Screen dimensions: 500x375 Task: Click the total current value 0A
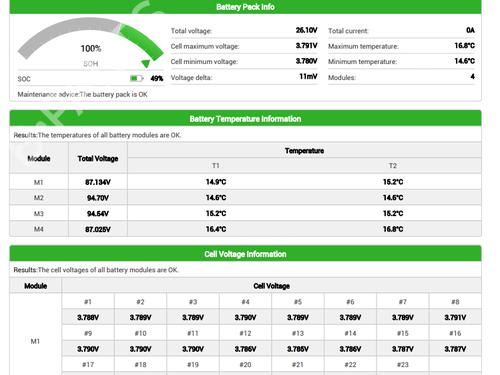coord(470,30)
